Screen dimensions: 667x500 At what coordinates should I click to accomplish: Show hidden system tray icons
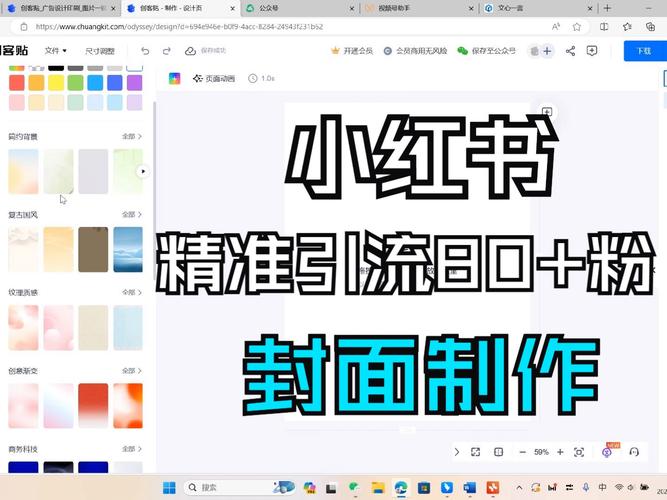(519, 488)
